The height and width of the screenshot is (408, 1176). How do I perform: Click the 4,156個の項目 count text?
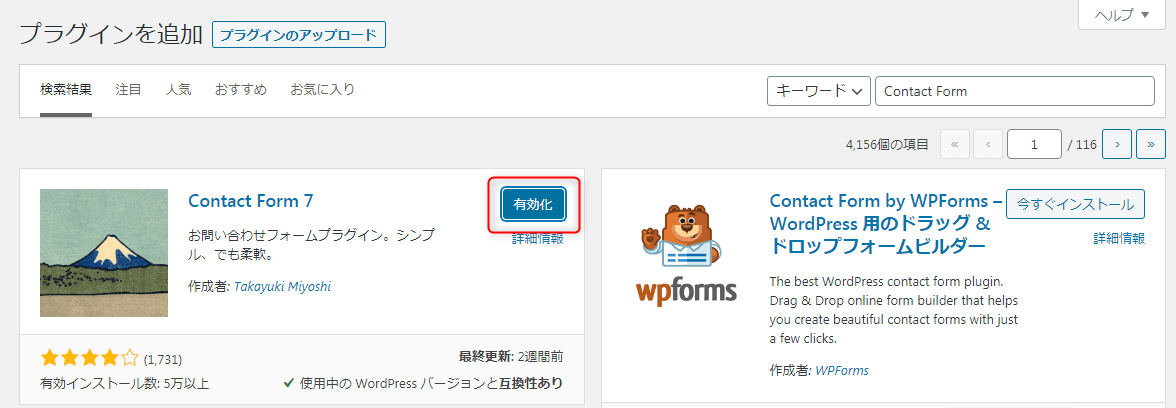(886, 144)
